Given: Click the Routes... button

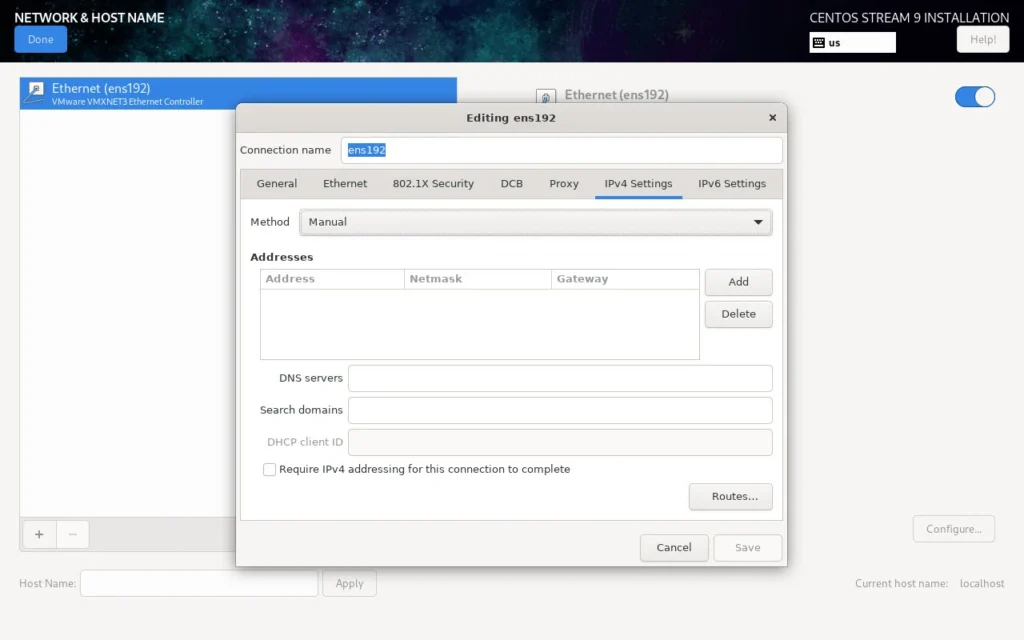Looking at the screenshot, I should [730, 497].
